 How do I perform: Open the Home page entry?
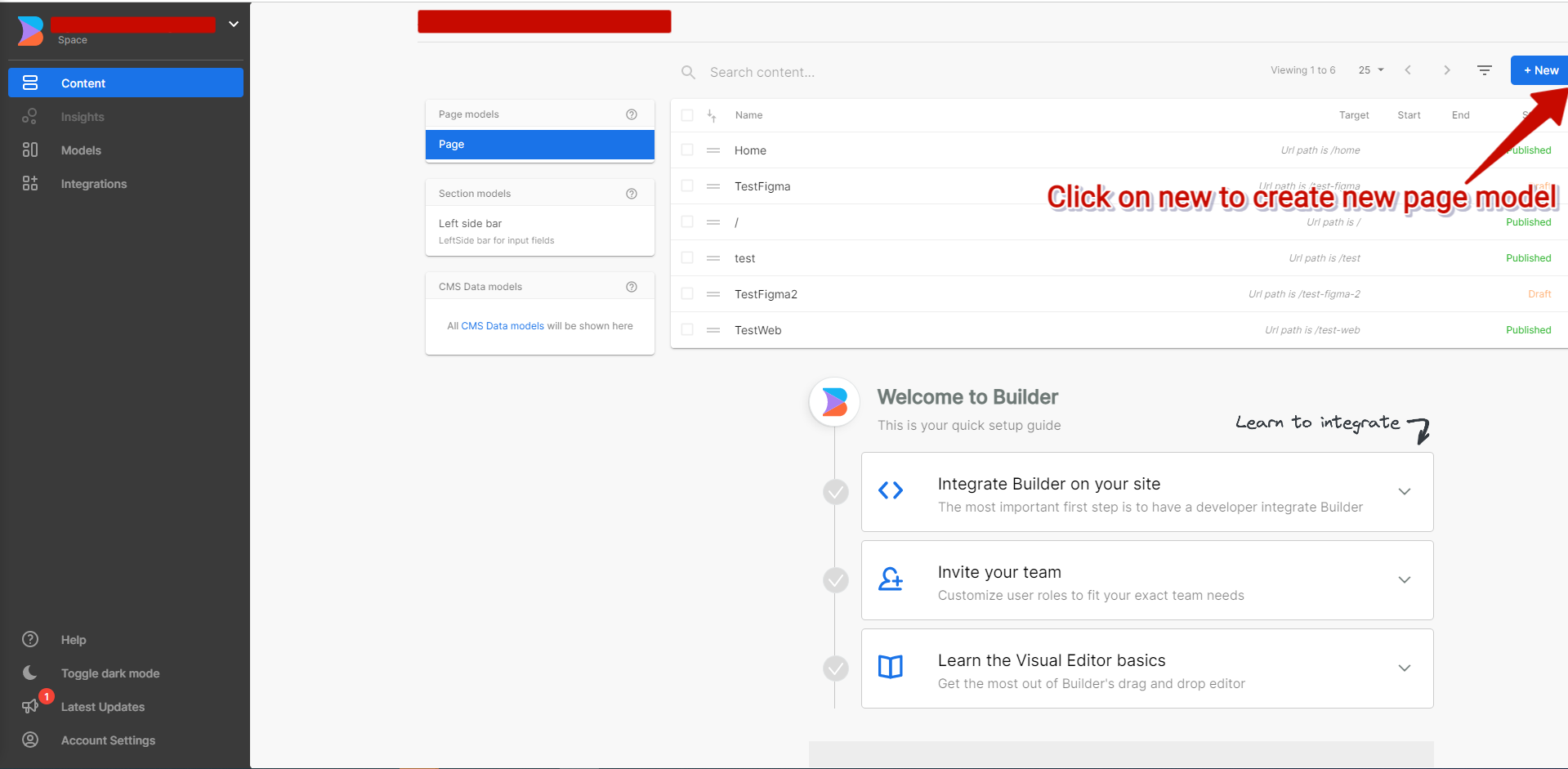(x=750, y=150)
